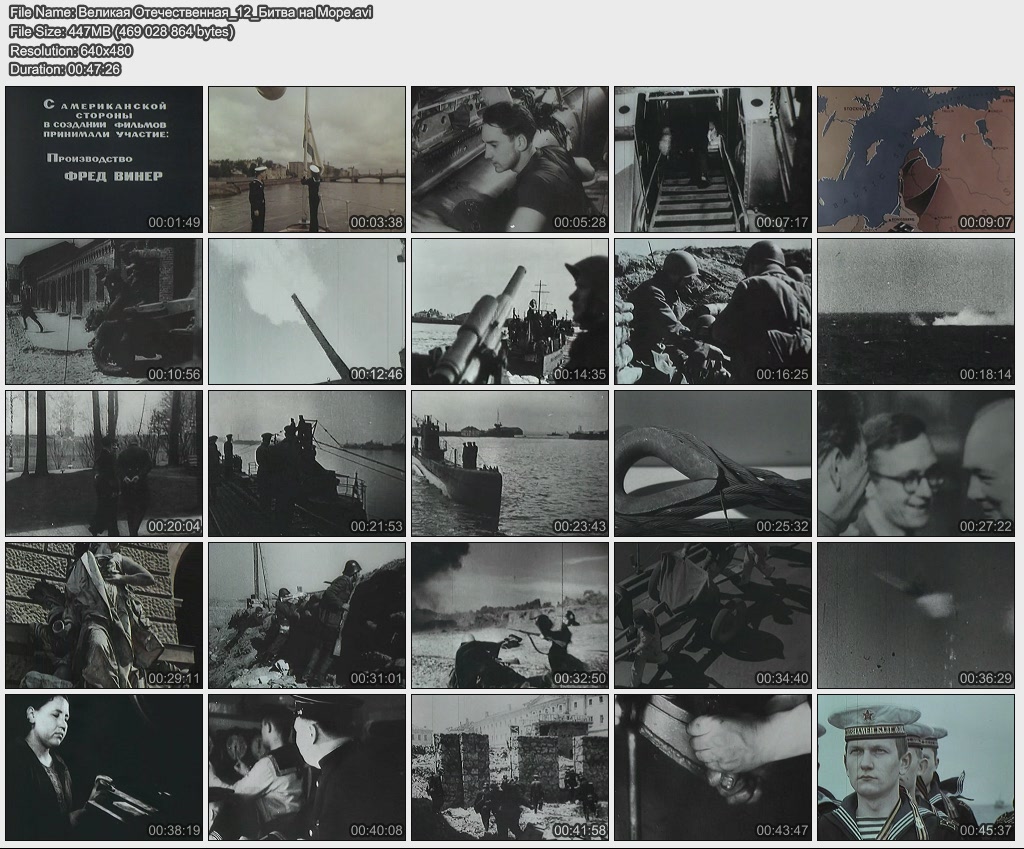Open the 00:45:37 color frame of sailors

(x=916, y=767)
